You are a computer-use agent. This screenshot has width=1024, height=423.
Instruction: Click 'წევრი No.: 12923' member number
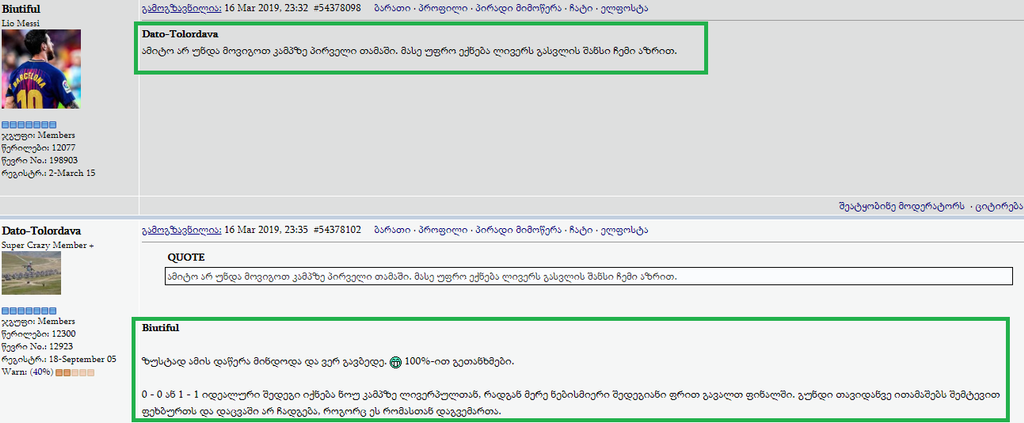tap(37, 347)
